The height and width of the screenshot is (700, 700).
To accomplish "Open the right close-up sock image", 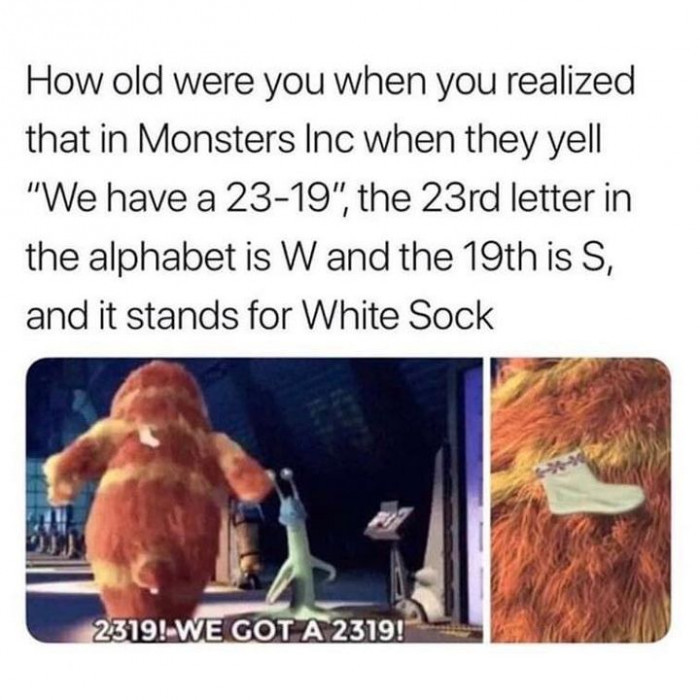I will click(x=581, y=500).
